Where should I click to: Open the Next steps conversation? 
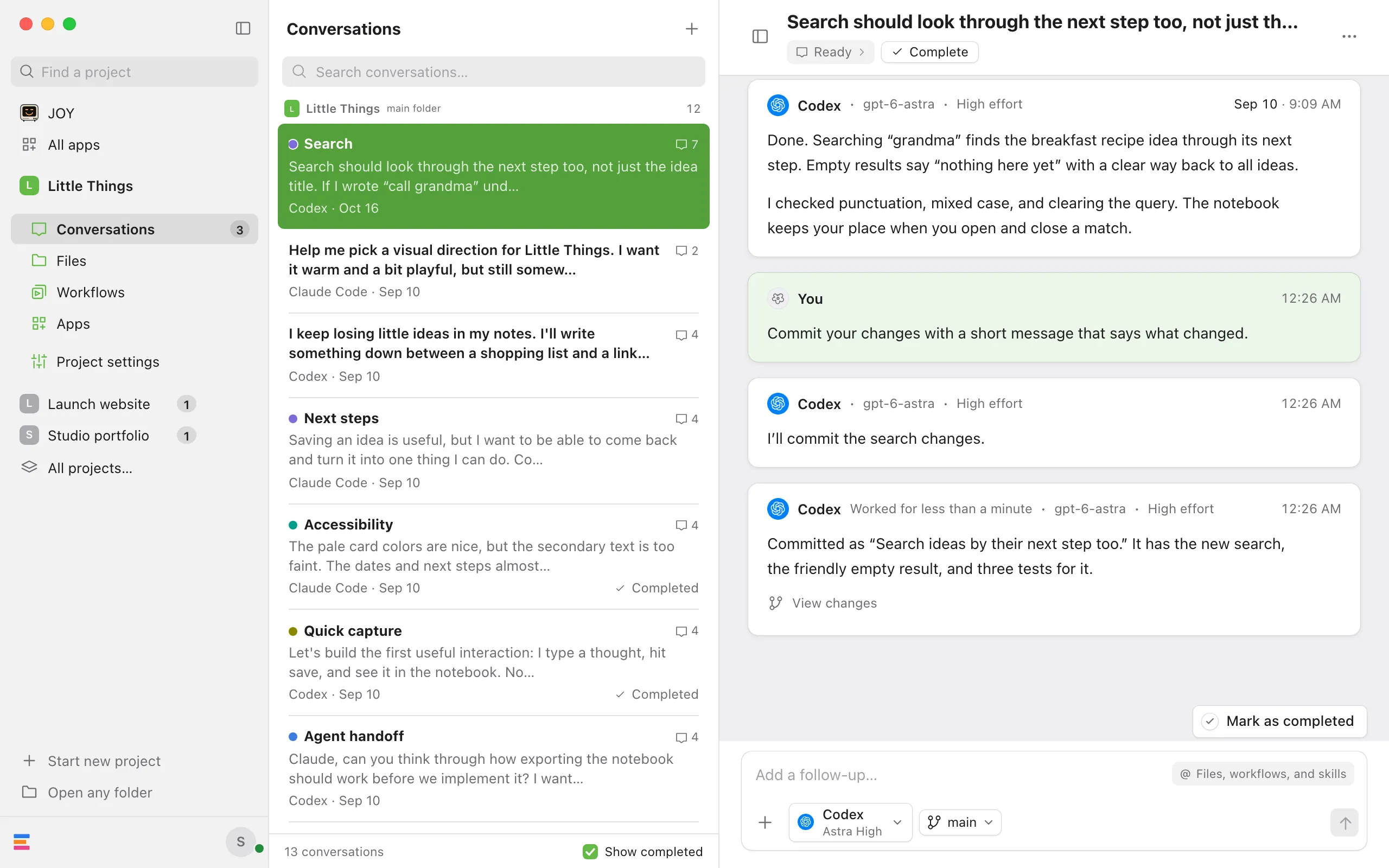pyautogui.click(x=494, y=451)
